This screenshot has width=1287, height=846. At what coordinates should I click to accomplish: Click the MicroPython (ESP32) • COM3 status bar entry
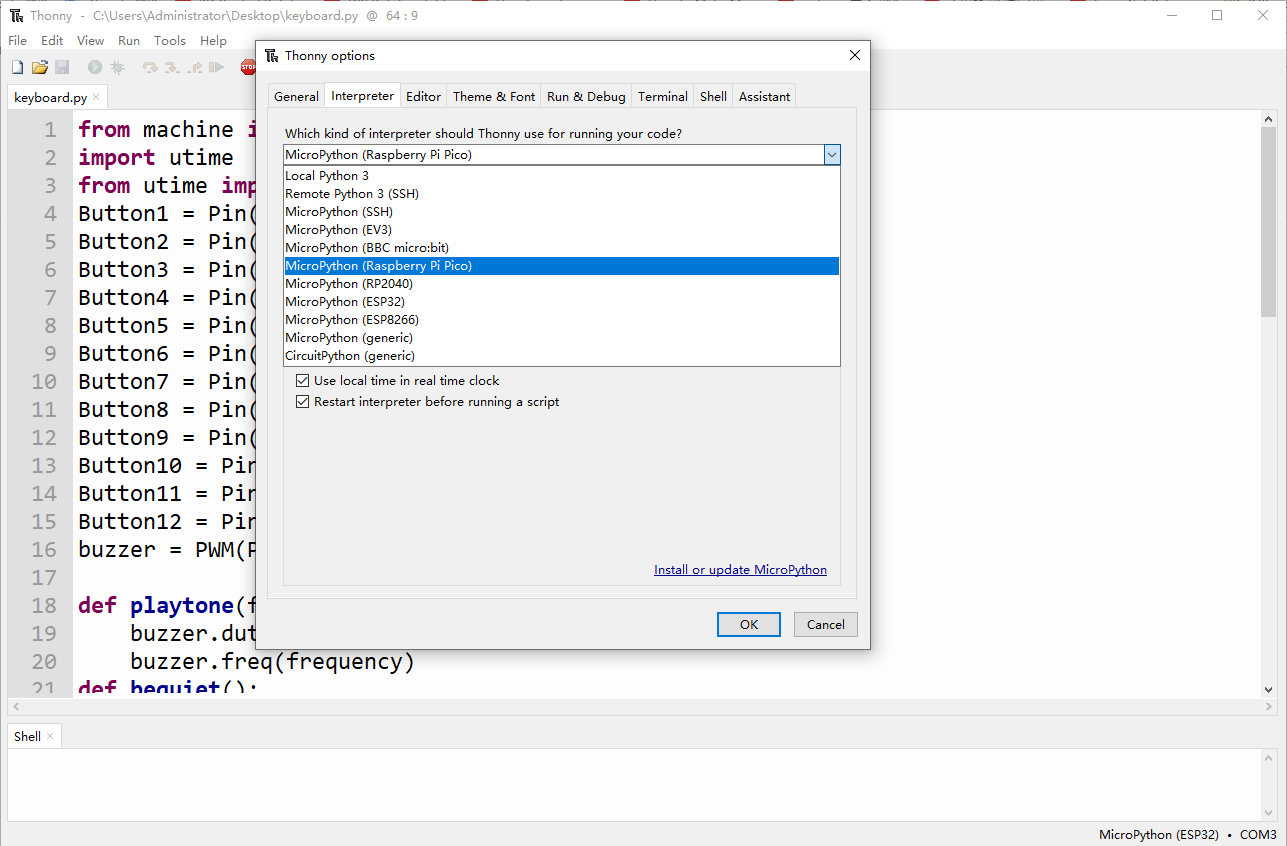click(x=1188, y=835)
